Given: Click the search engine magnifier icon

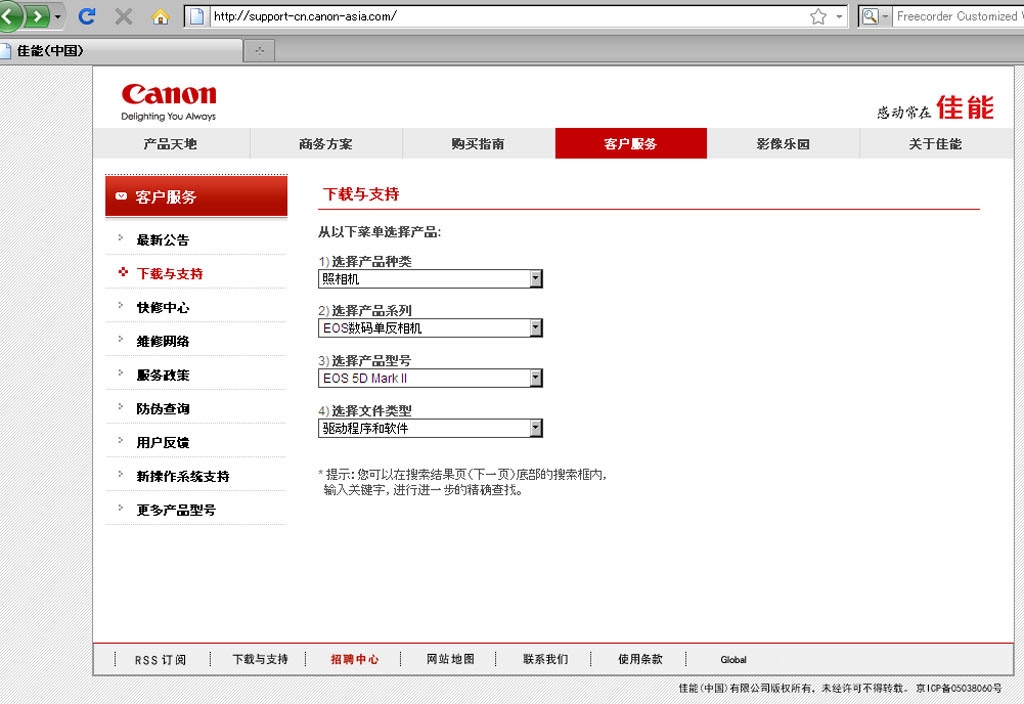Looking at the screenshot, I should [870, 16].
